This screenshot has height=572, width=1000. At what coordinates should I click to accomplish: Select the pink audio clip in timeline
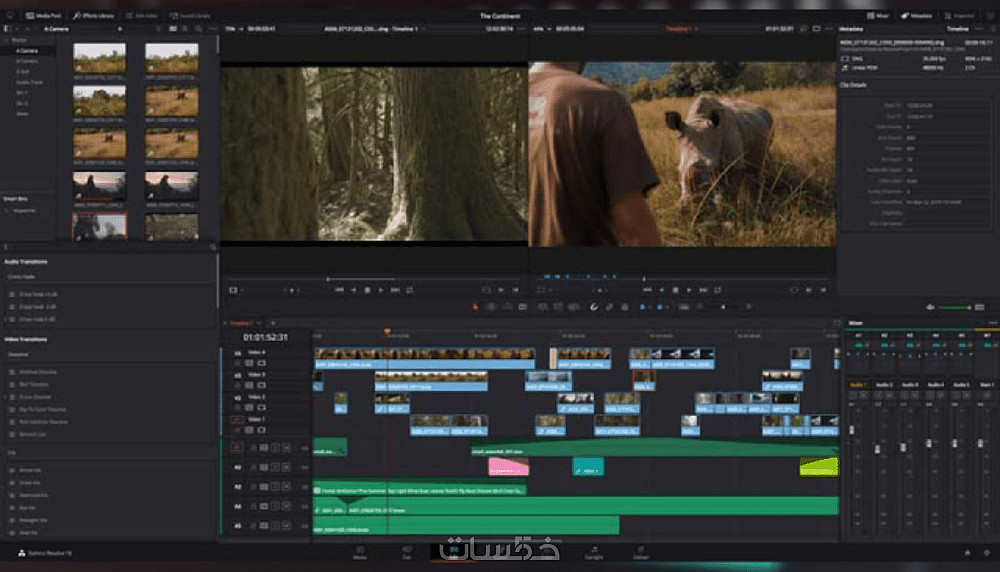point(508,467)
